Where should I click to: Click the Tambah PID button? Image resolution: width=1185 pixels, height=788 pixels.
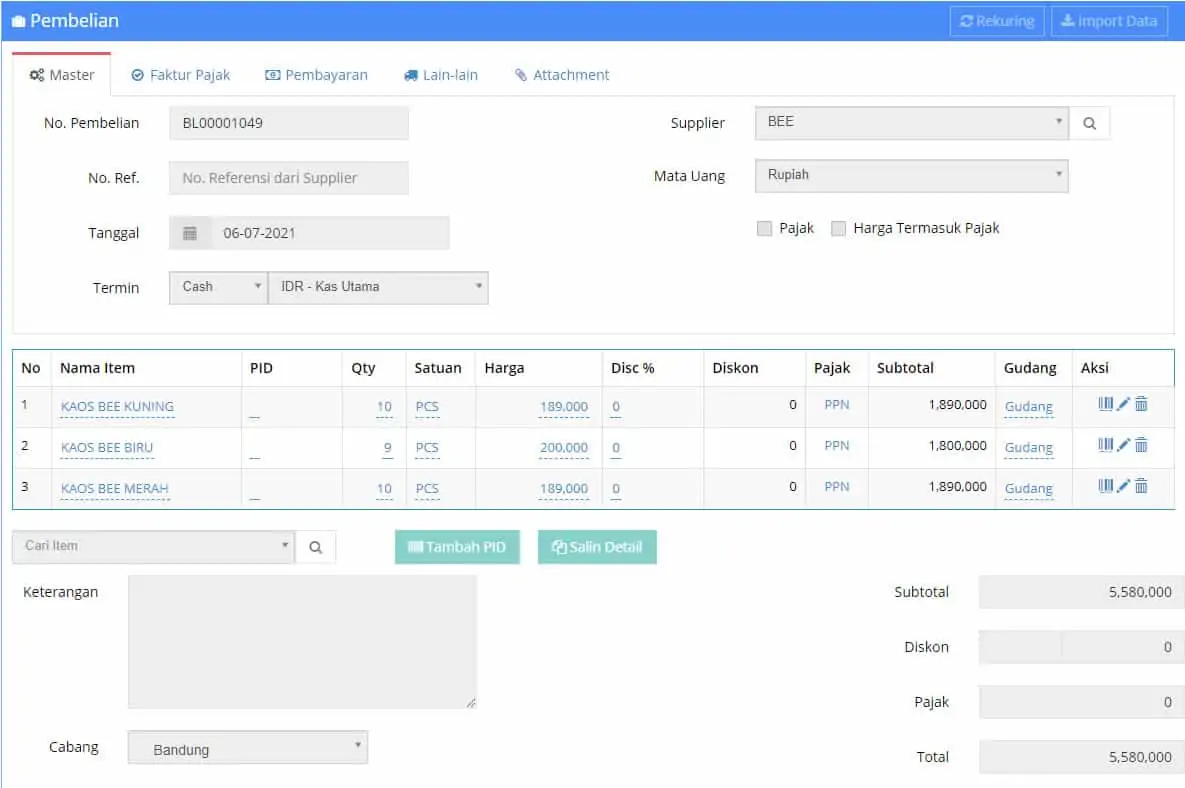457,547
